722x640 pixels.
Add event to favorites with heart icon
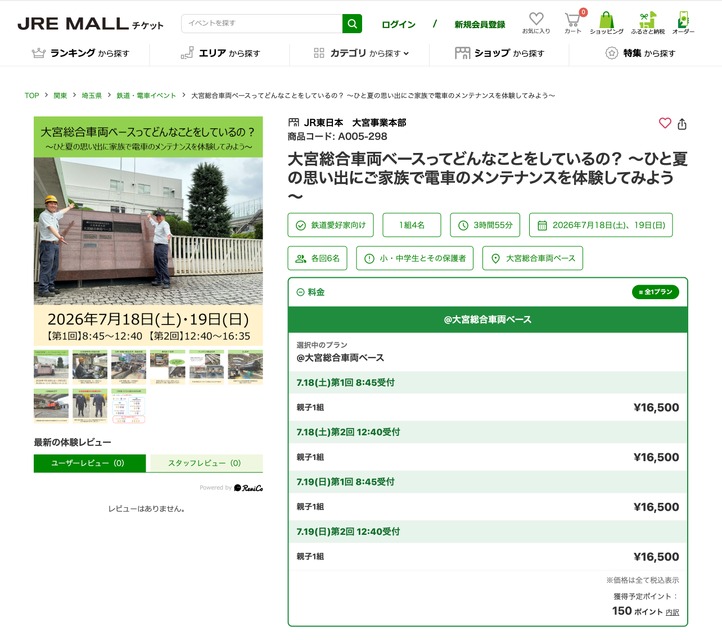pyautogui.click(x=664, y=123)
